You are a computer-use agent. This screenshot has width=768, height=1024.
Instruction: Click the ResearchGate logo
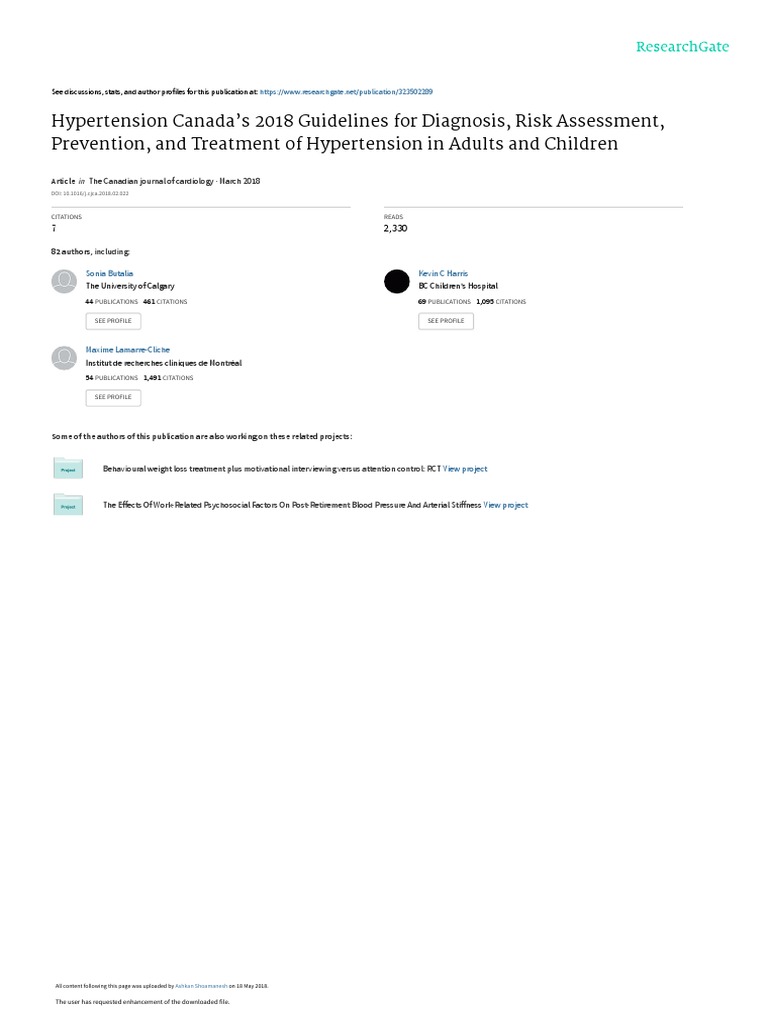click(683, 47)
